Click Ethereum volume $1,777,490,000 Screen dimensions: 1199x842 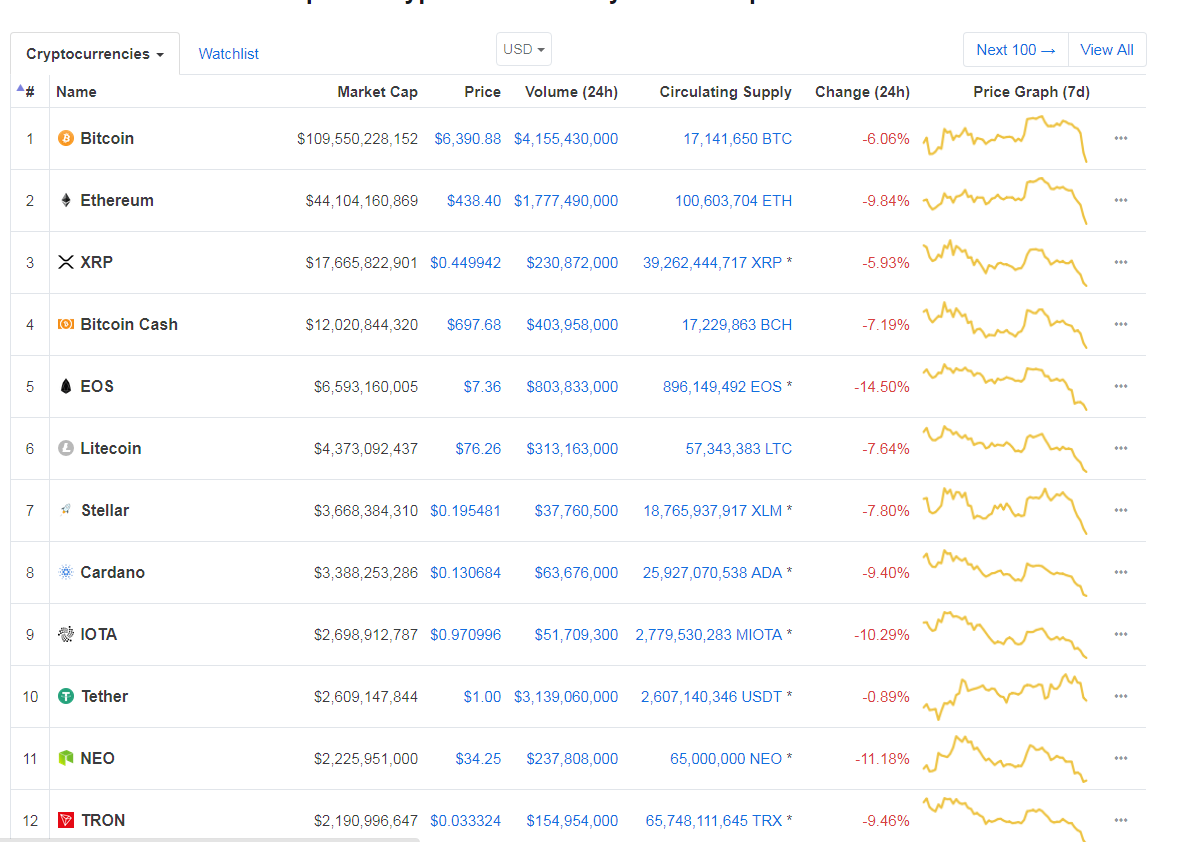point(566,200)
